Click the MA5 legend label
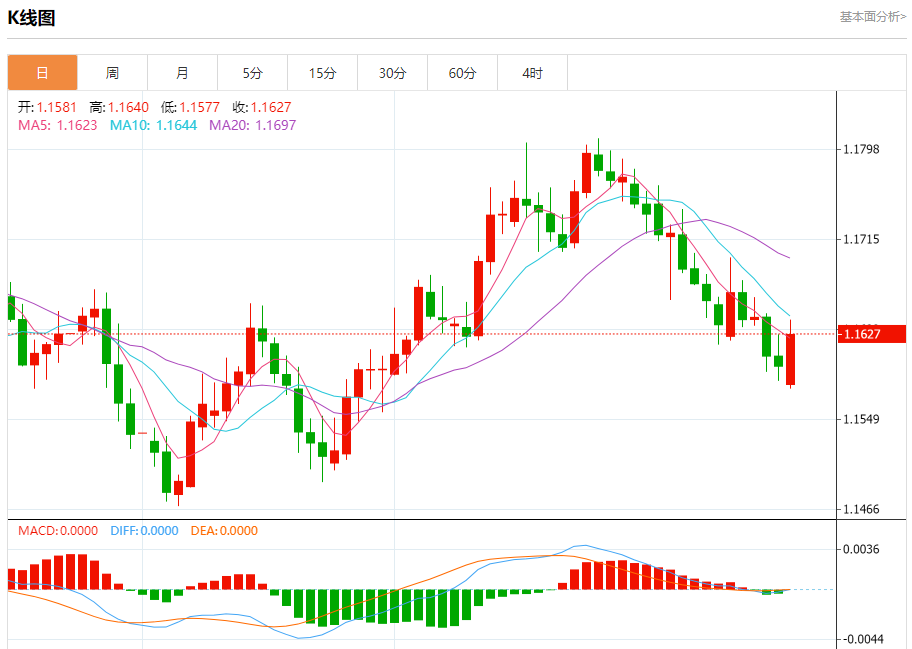The width and height of the screenshot is (912, 649). tap(57, 125)
